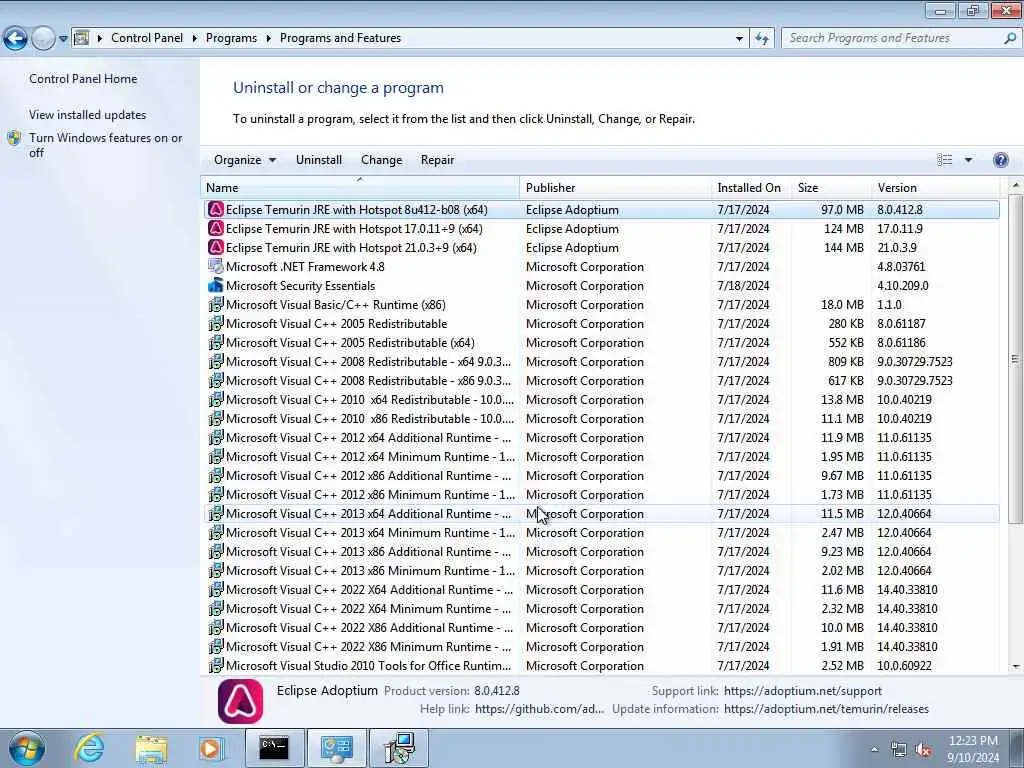Image resolution: width=1024 pixels, height=768 pixels.
Task: Open the Organize dropdown menu
Action: (x=245, y=160)
